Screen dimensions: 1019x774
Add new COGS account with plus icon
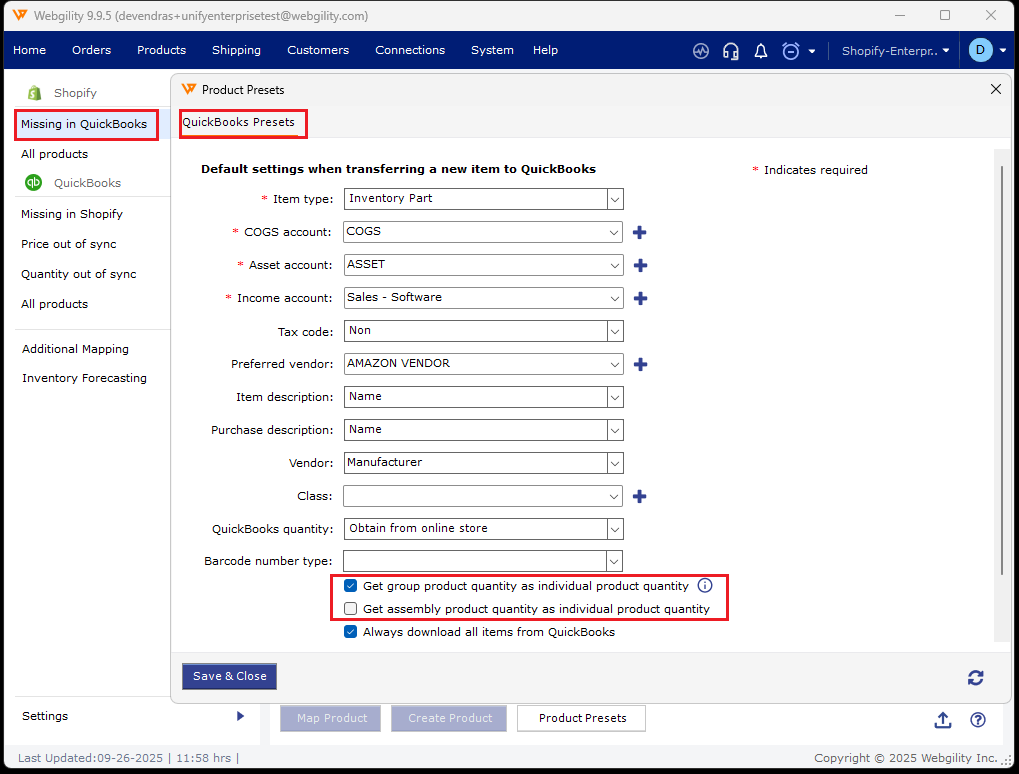[x=640, y=233]
